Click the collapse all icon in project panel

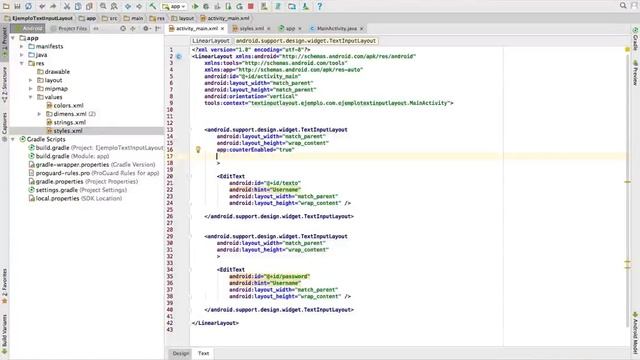pos(133,29)
